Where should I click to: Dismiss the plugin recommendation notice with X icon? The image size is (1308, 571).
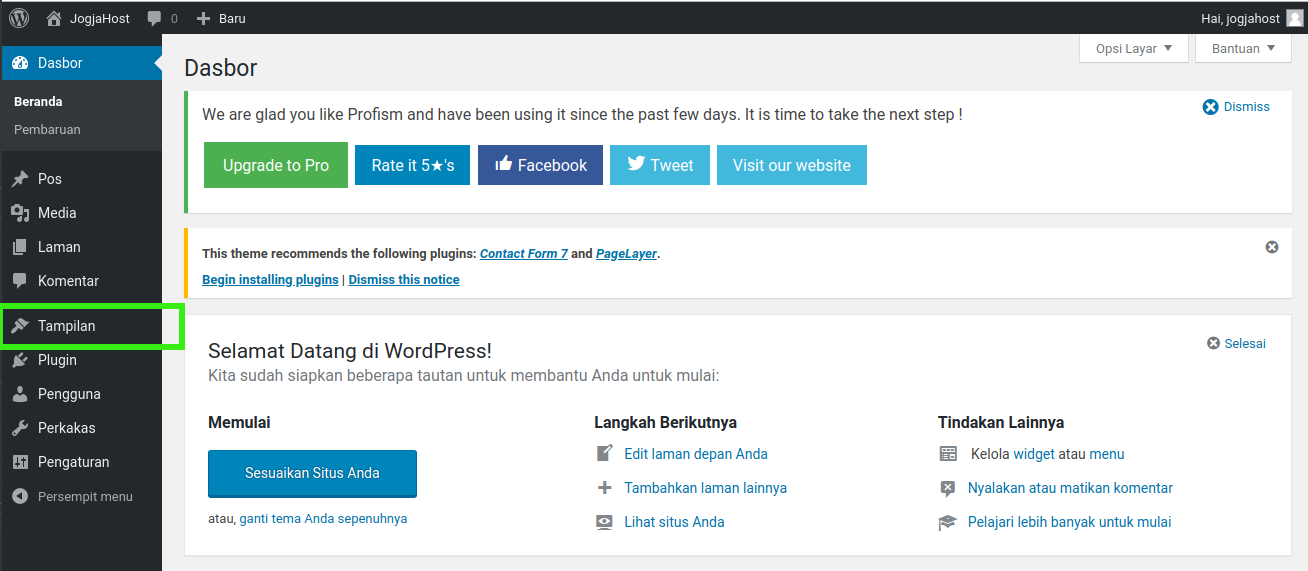click(1272, 247)
